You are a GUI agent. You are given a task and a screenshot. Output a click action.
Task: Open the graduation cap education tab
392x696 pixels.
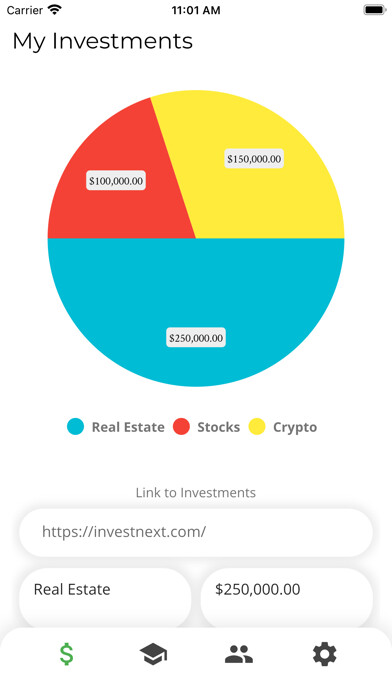tap(153, 654)
